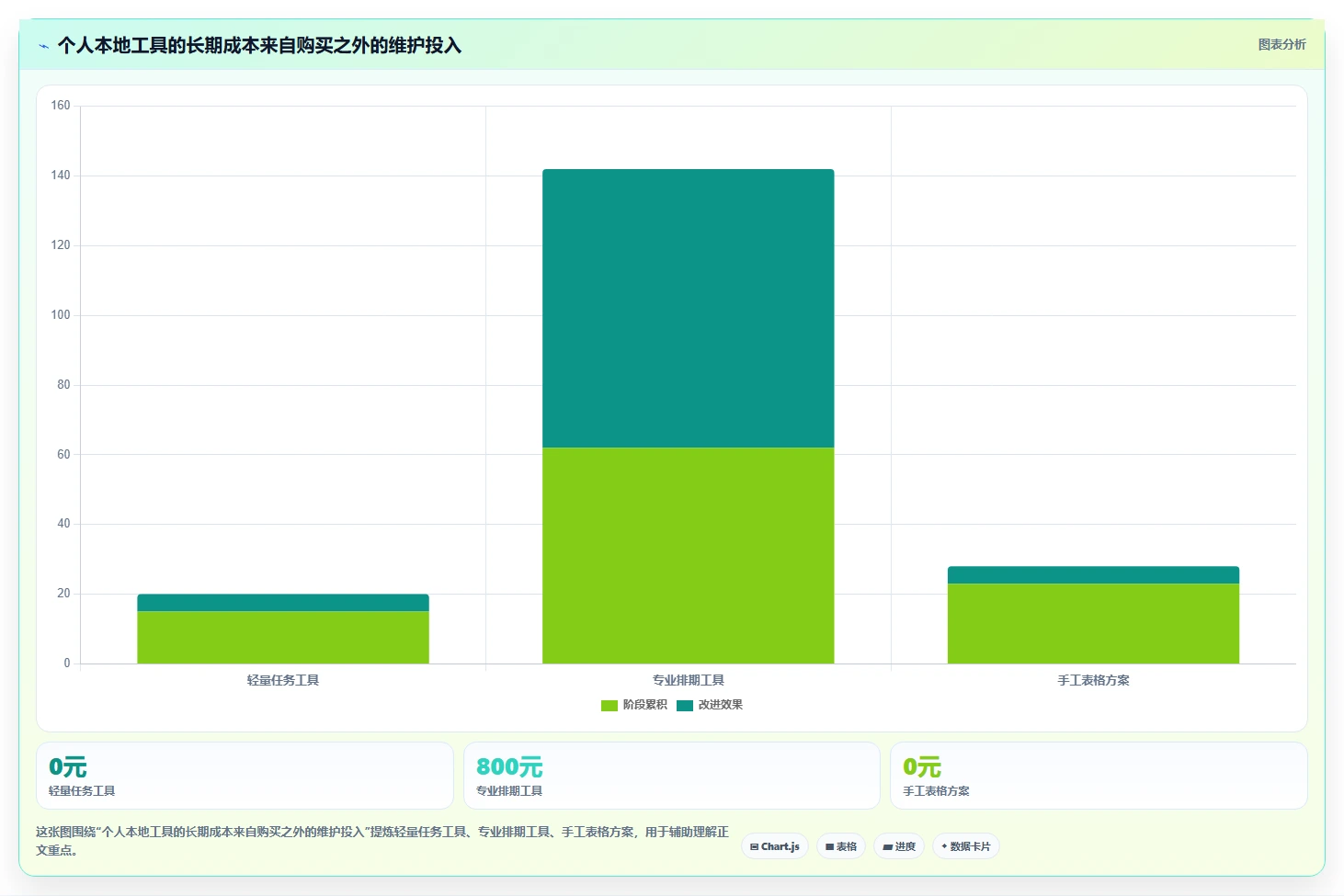
Task: Click the 图表分析 label in header
Action: click(1281, 44)
